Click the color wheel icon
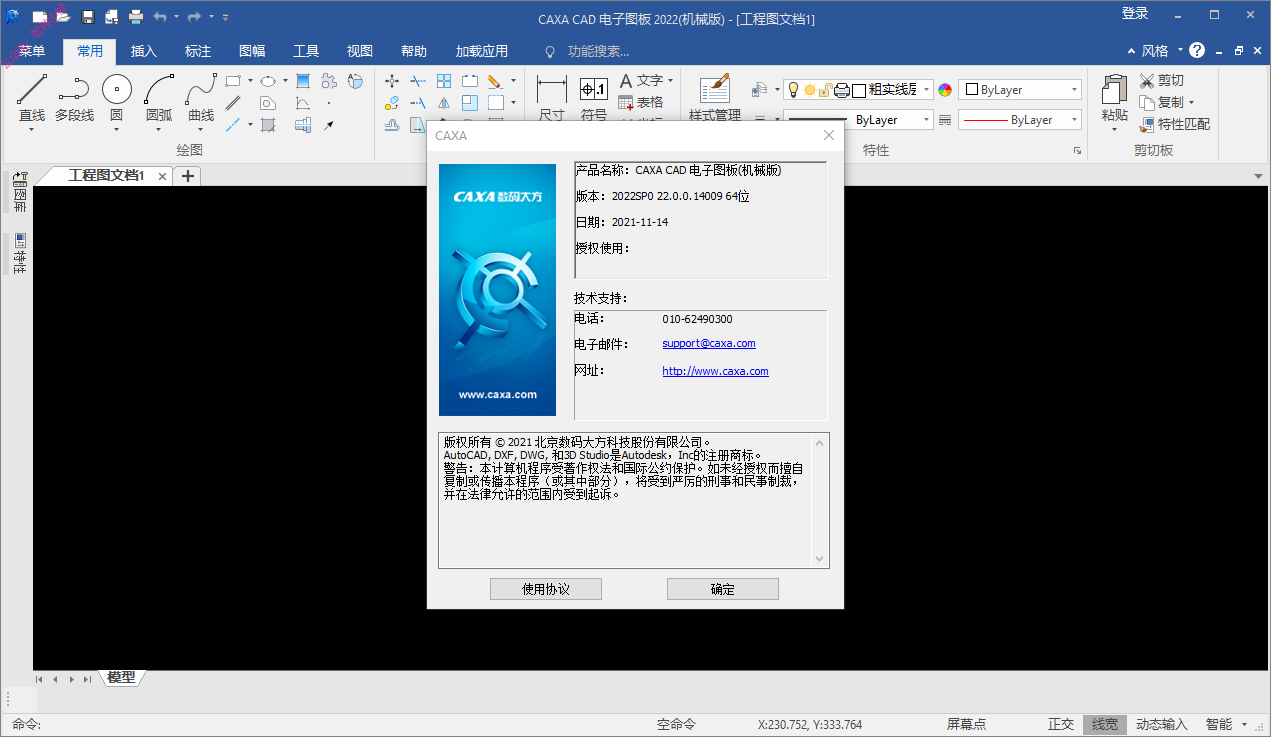The image size is (1271, 737). pos(945,90)
